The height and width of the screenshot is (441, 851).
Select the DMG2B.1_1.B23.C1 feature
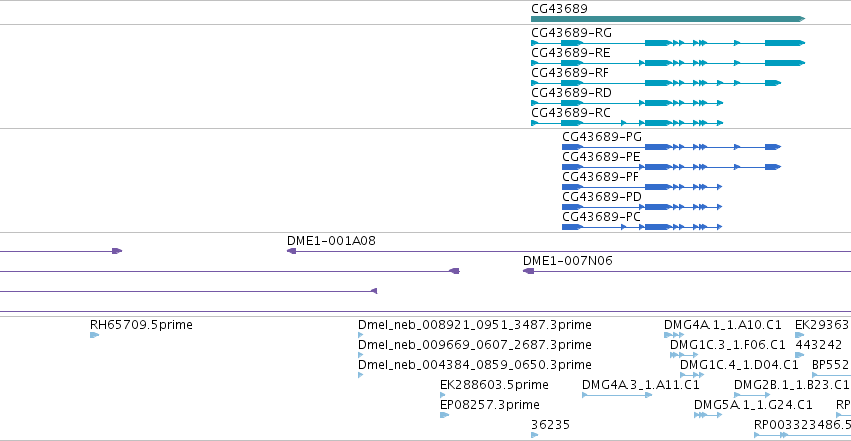point(791,386)
